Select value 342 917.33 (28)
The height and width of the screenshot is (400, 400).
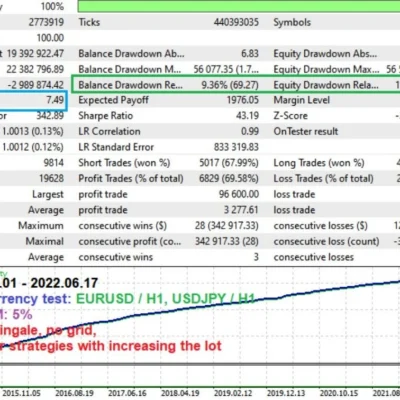click(227, 241)
